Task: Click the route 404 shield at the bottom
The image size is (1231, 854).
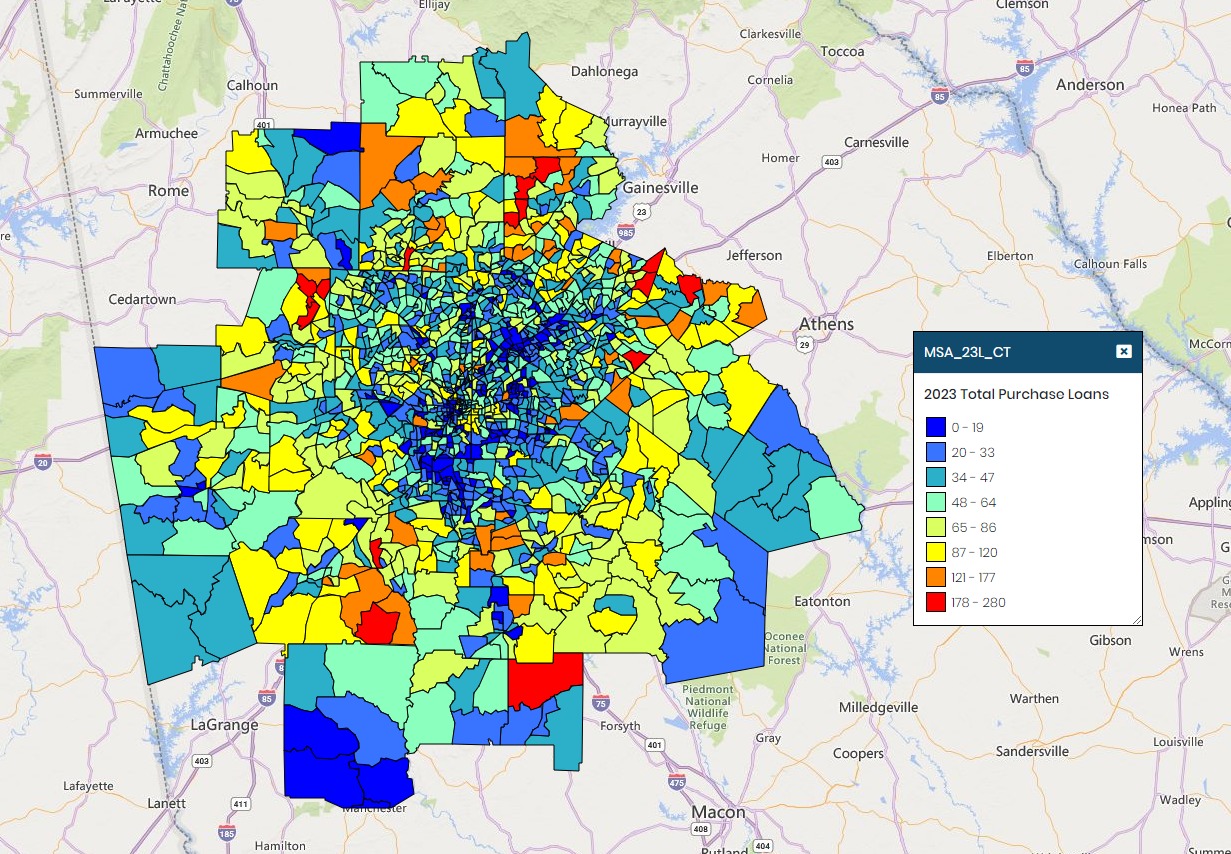Action: click(762, 847)
